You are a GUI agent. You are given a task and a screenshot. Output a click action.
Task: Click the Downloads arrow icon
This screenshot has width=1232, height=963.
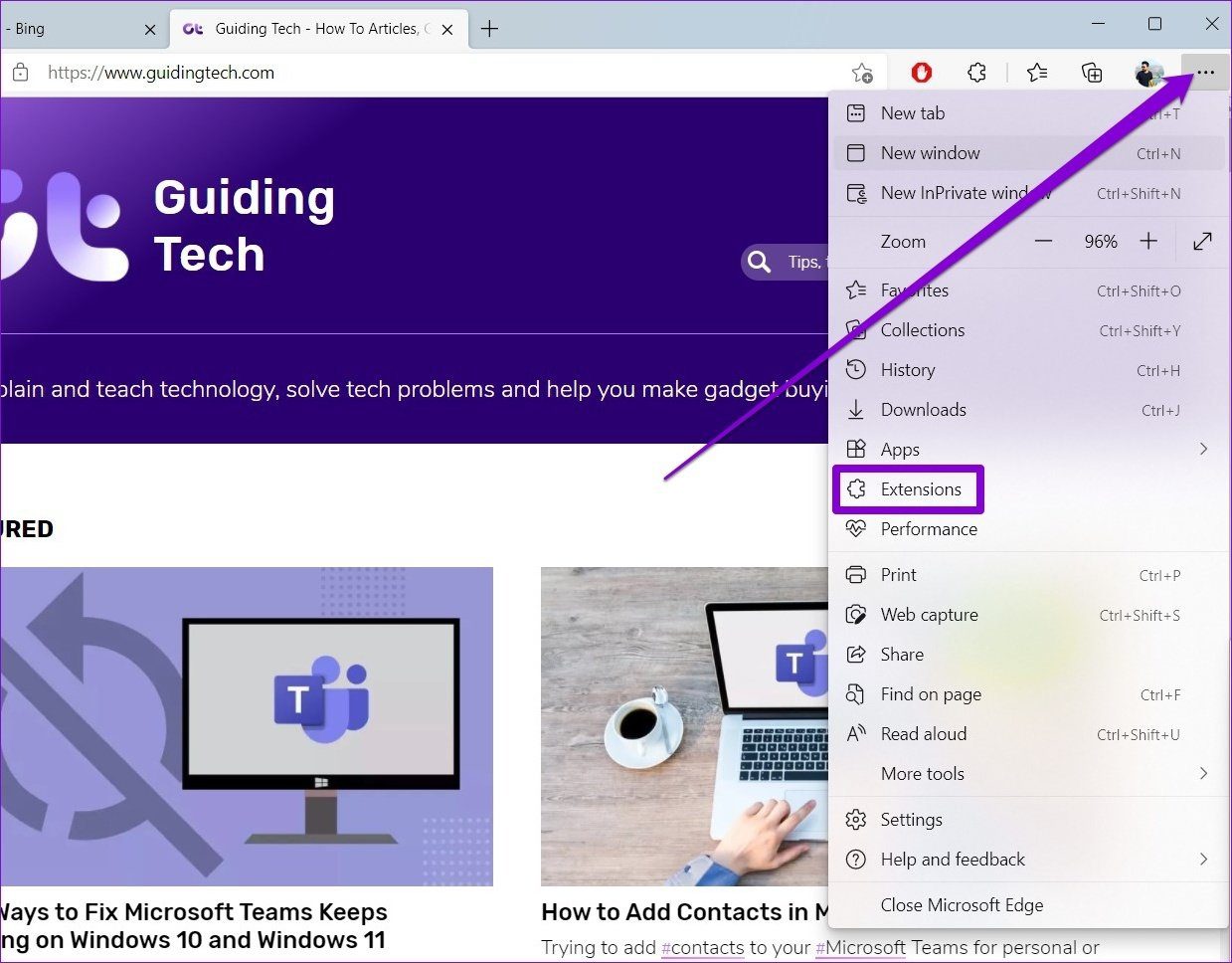(856, 410)
